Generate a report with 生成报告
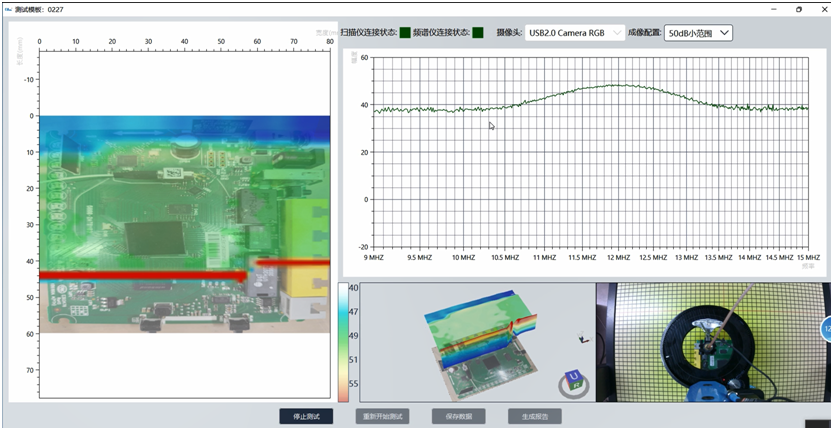The image size is (833, 430). point(535,416)
